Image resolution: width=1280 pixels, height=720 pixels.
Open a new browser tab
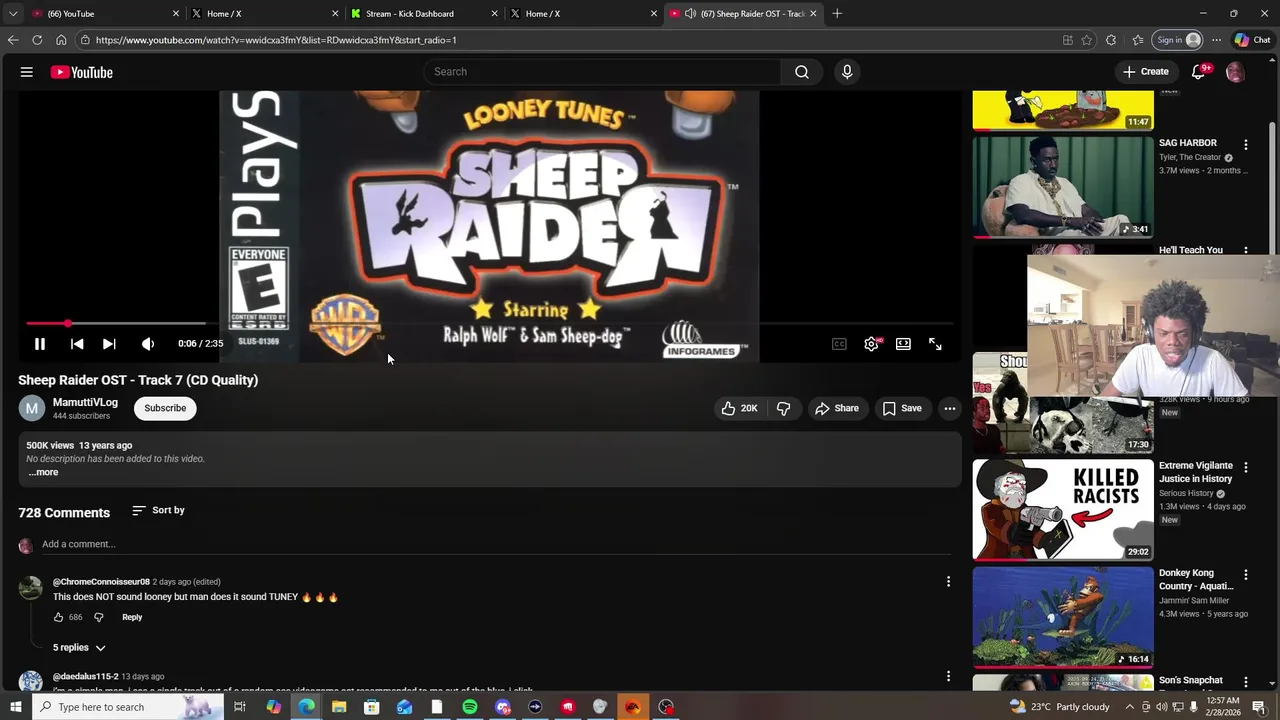(837, 14)
